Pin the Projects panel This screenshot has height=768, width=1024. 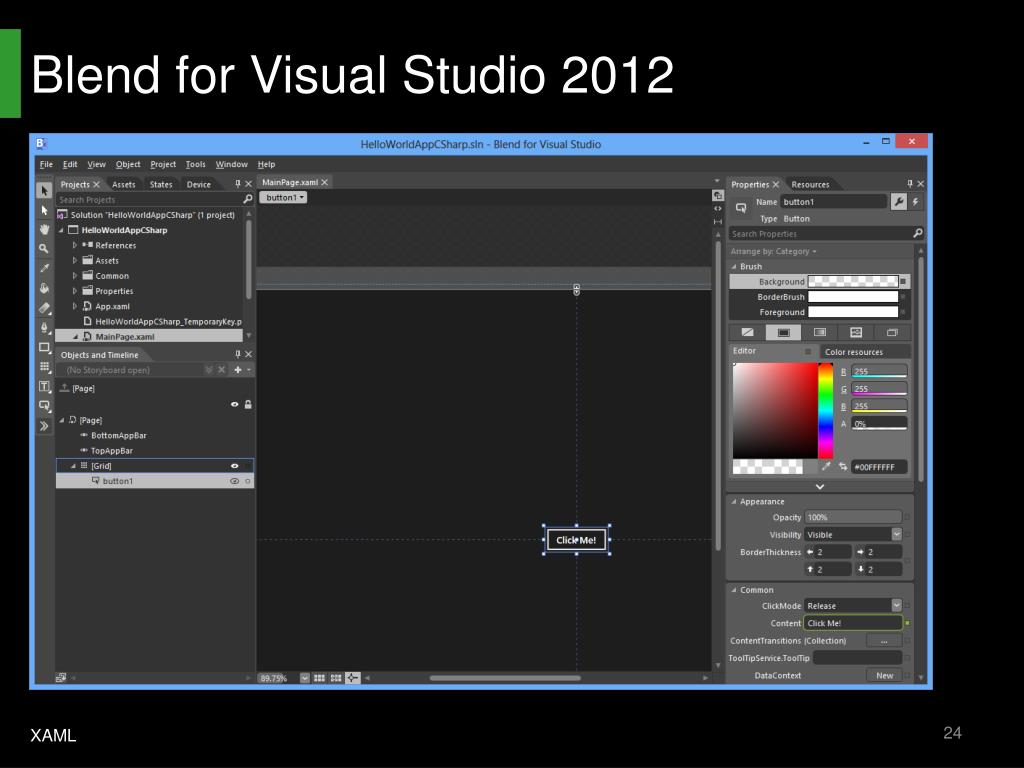(x=238, y=184)
